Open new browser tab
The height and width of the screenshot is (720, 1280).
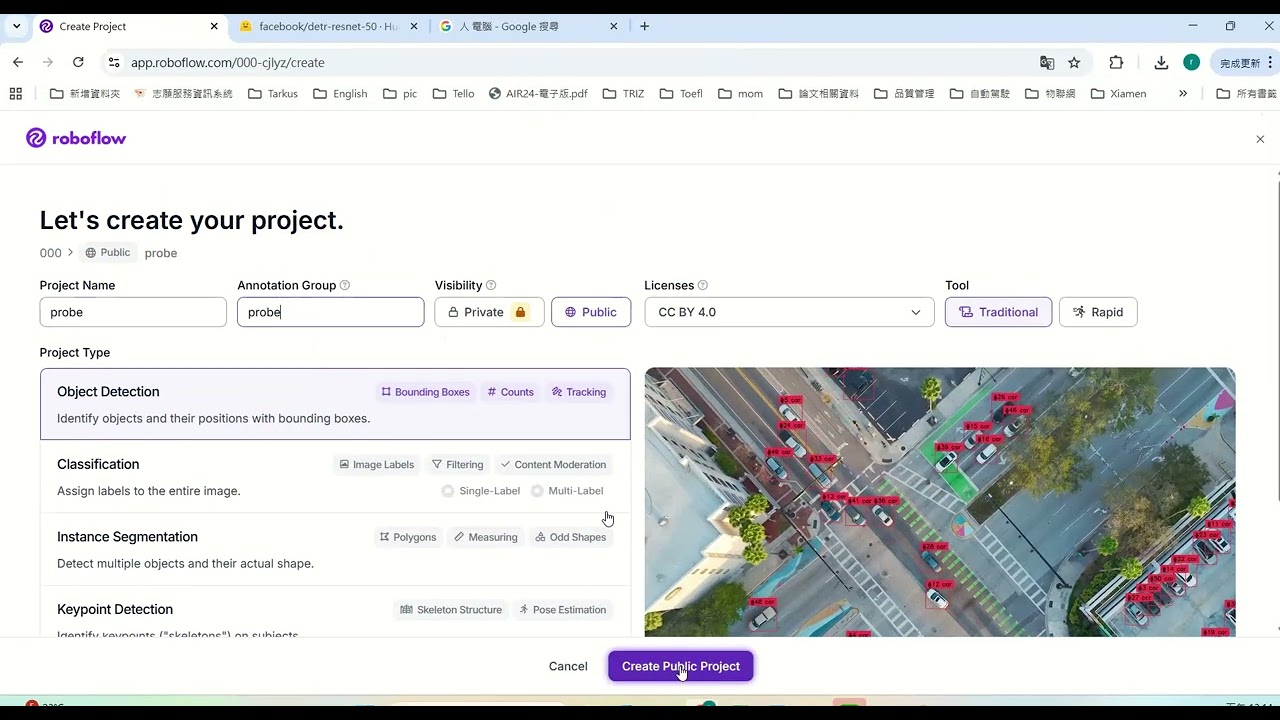[x=645, y=26]
